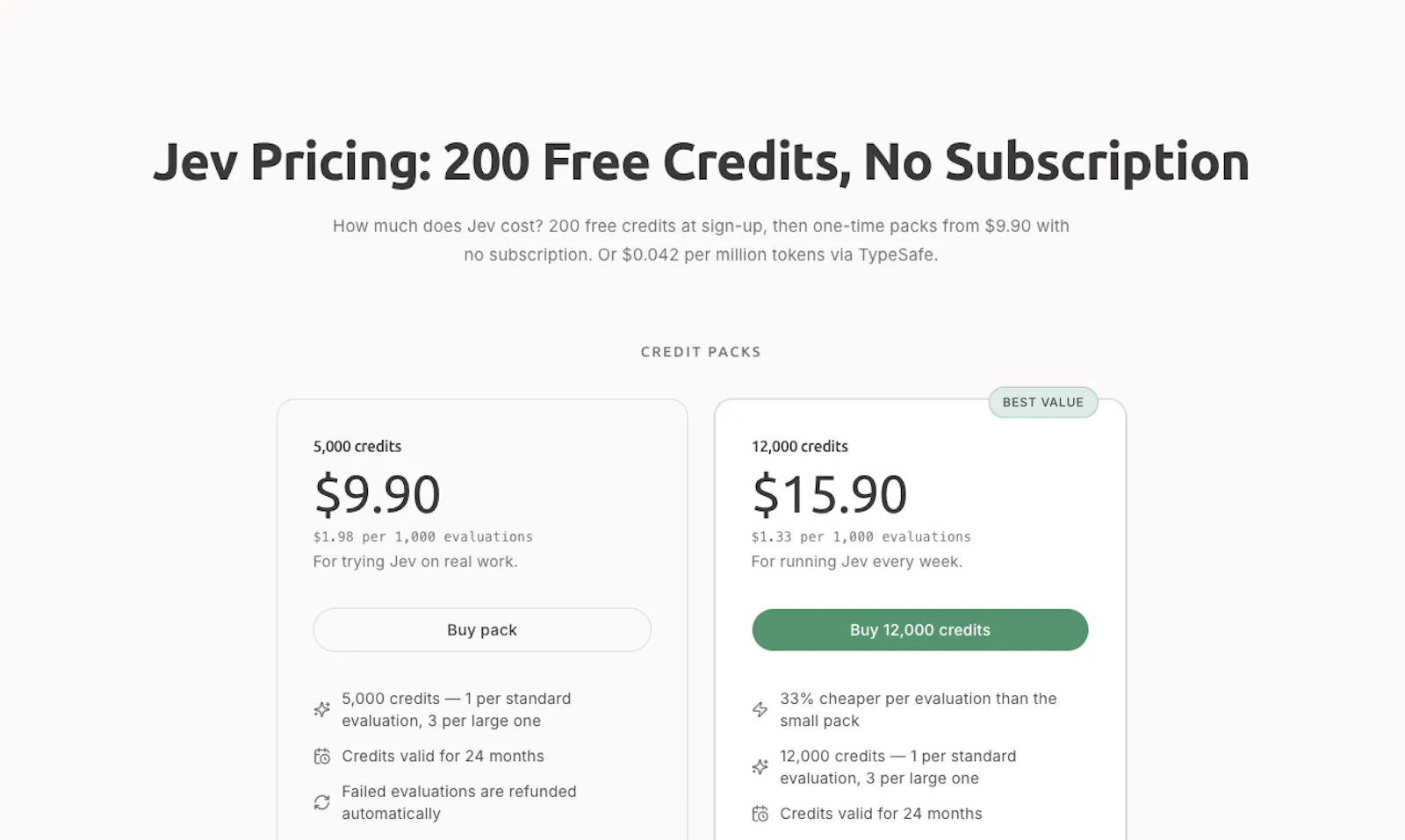Image resolution: width=1405 pixels, height=840 pixels.
Task: Click the CREDIT PACKS section label
Action: coord(701,352)
